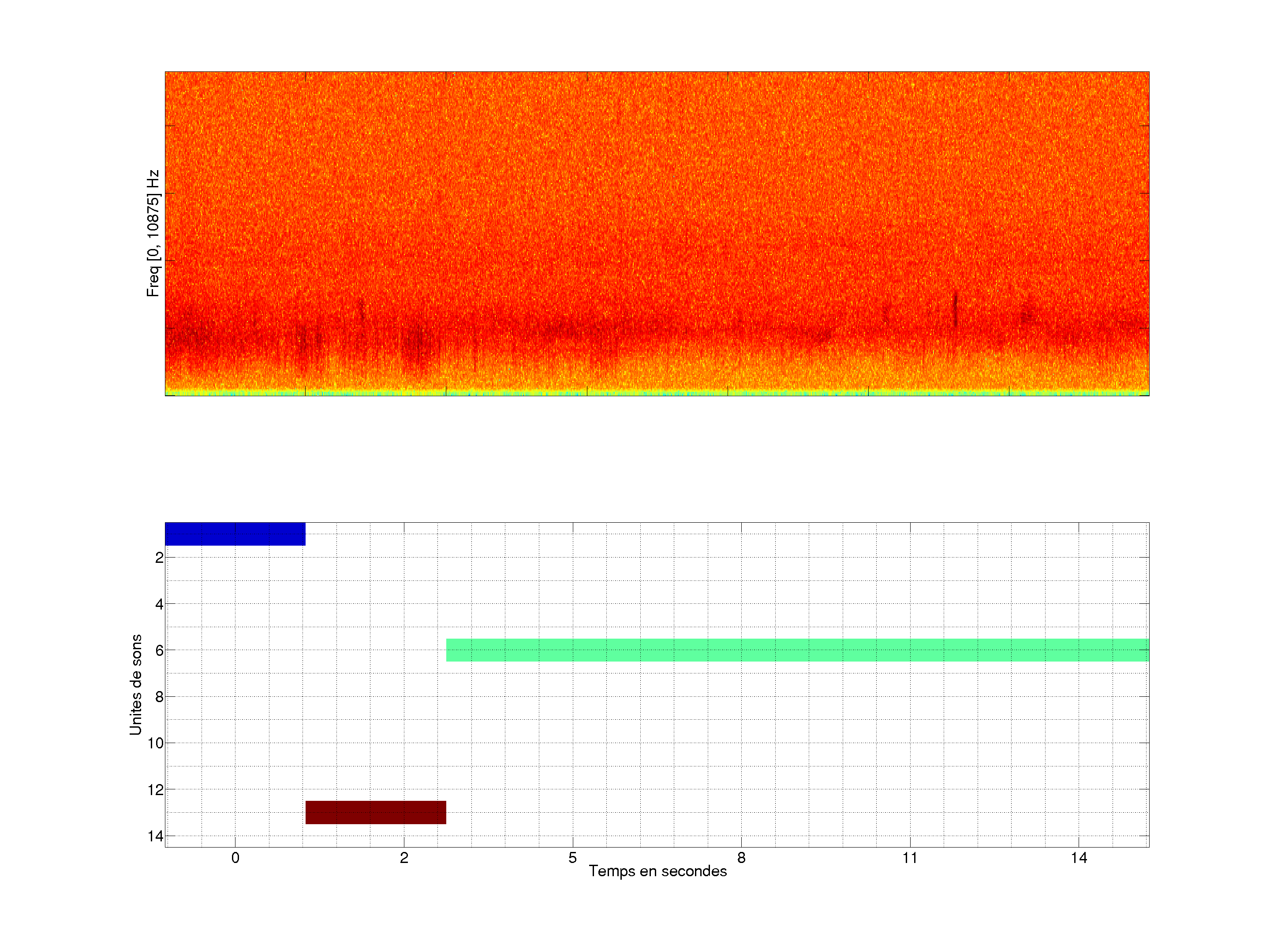Click x-axis tick label 8

click(x=741, y=858)
